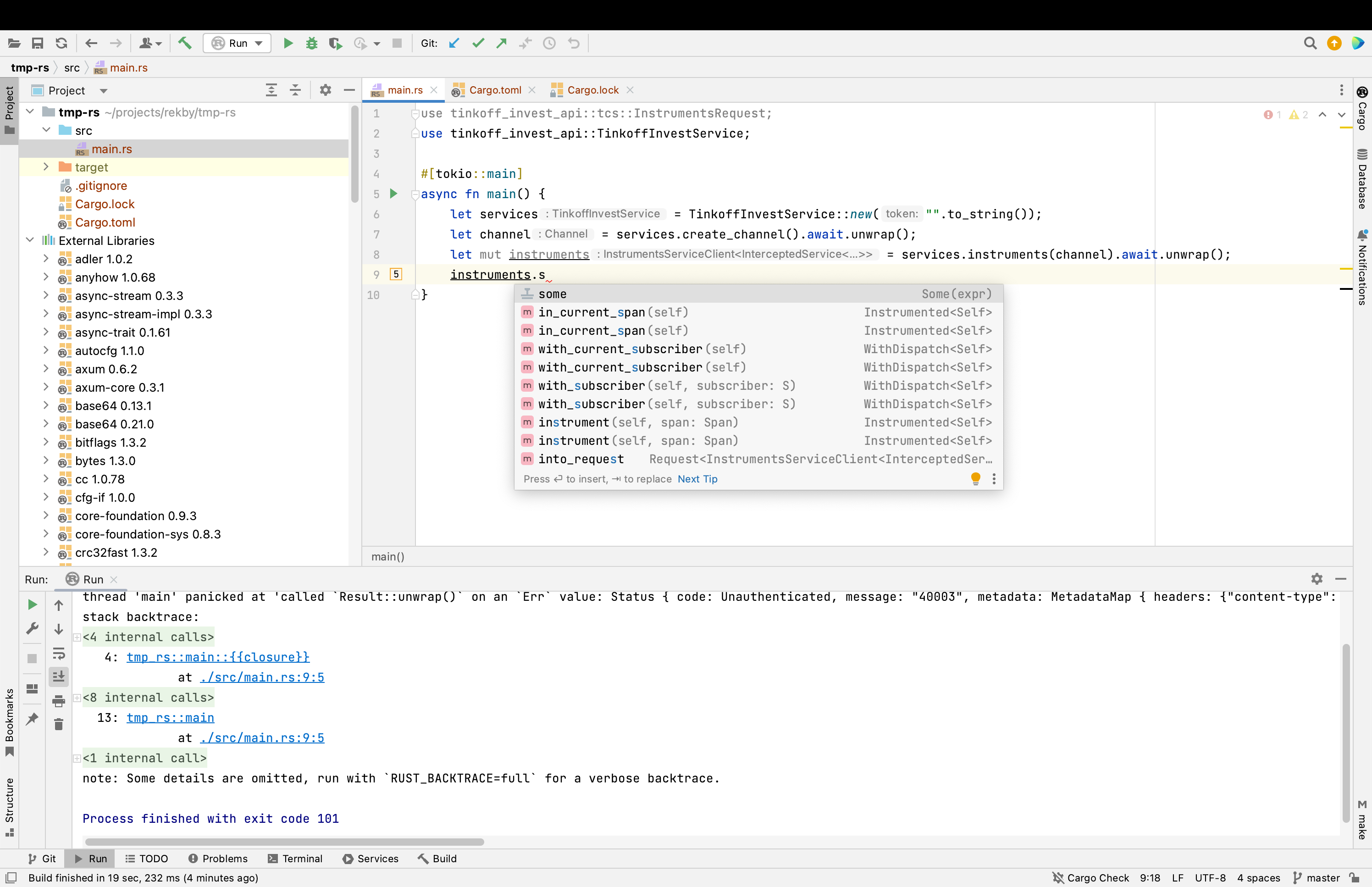Start debugging with the bug icon
1372x887 pixels.
[311, 43]
